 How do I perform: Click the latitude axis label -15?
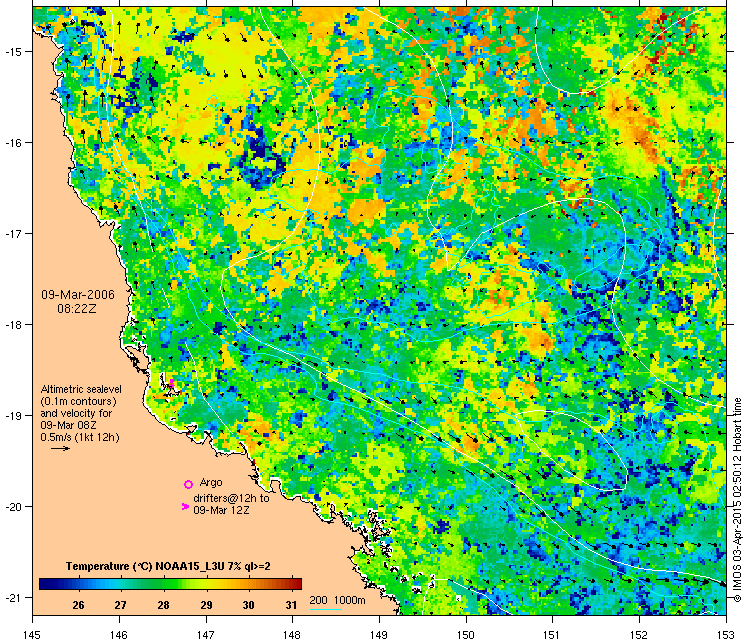[13, 52]
